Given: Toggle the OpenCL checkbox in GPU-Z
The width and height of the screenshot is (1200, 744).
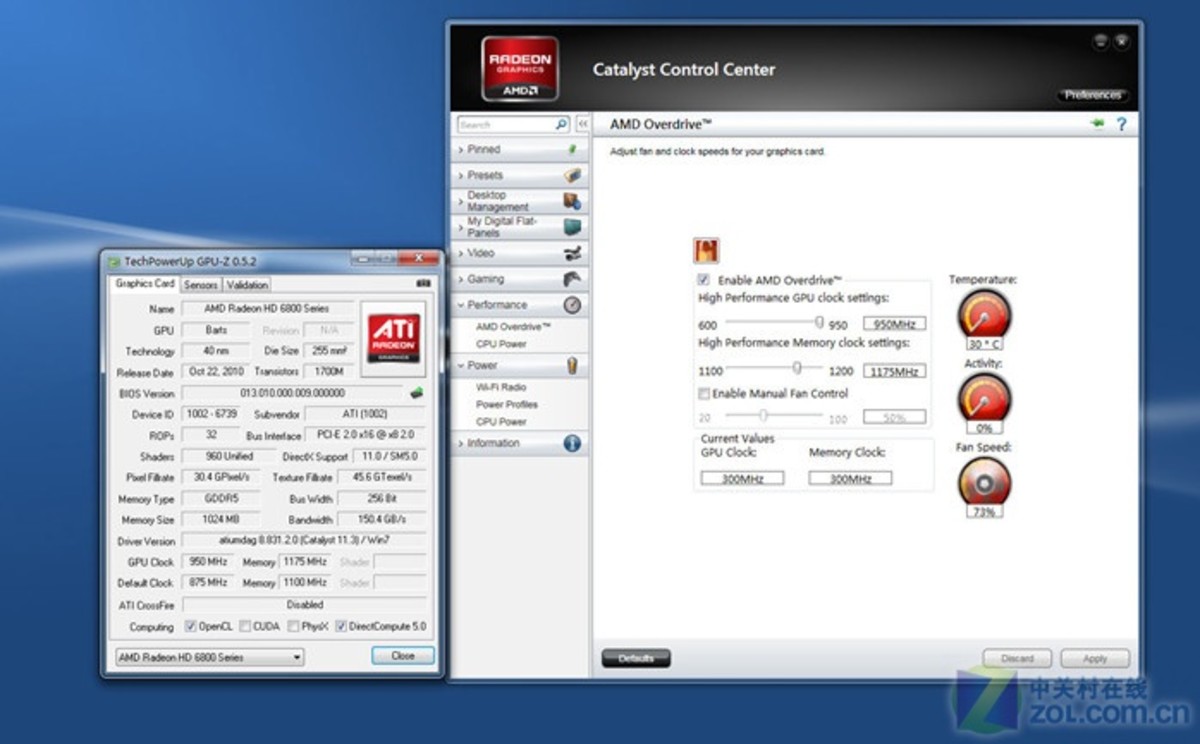Looking at the screenshot, I should click(x=191, y=626).
